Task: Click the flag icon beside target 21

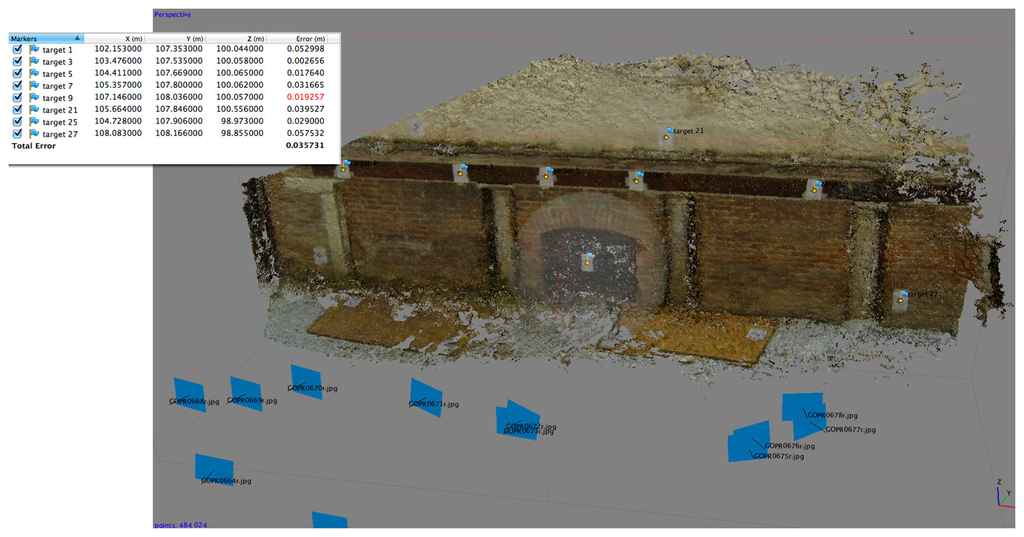Action: pyautogui.click(x=34, y=110)
